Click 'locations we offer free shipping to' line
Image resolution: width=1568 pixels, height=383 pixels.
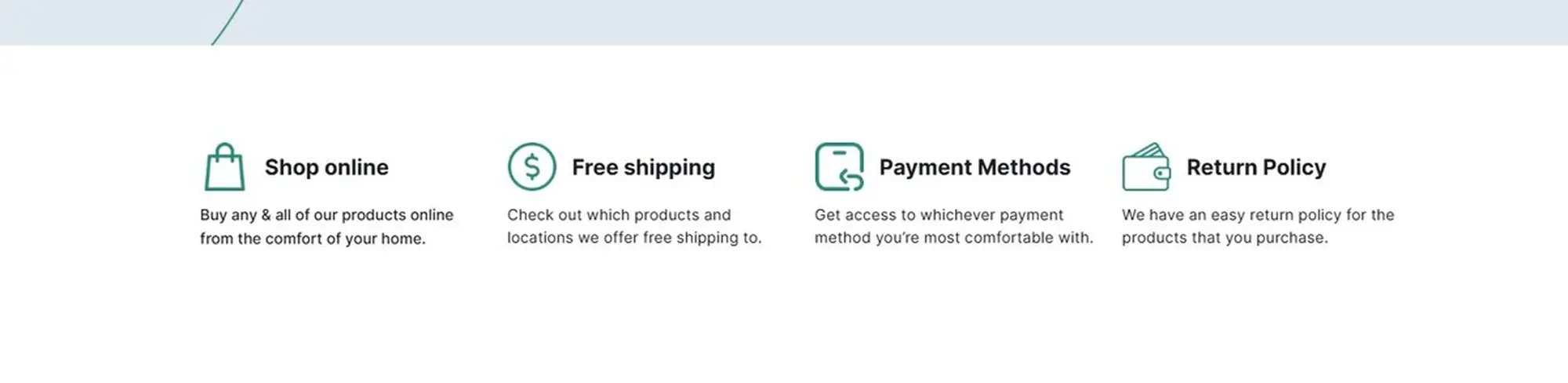pyautogui.click(x=634, y=238)
